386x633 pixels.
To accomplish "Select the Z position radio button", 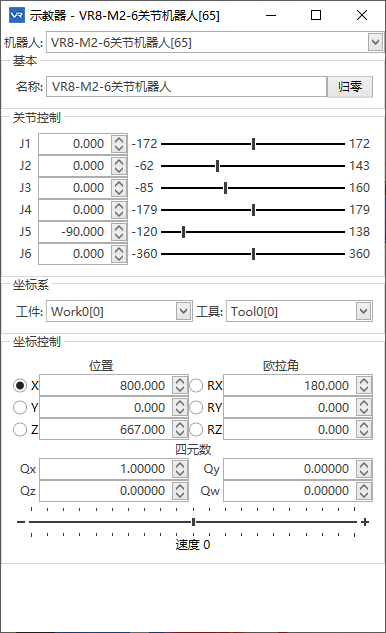I will coord(20,429).
